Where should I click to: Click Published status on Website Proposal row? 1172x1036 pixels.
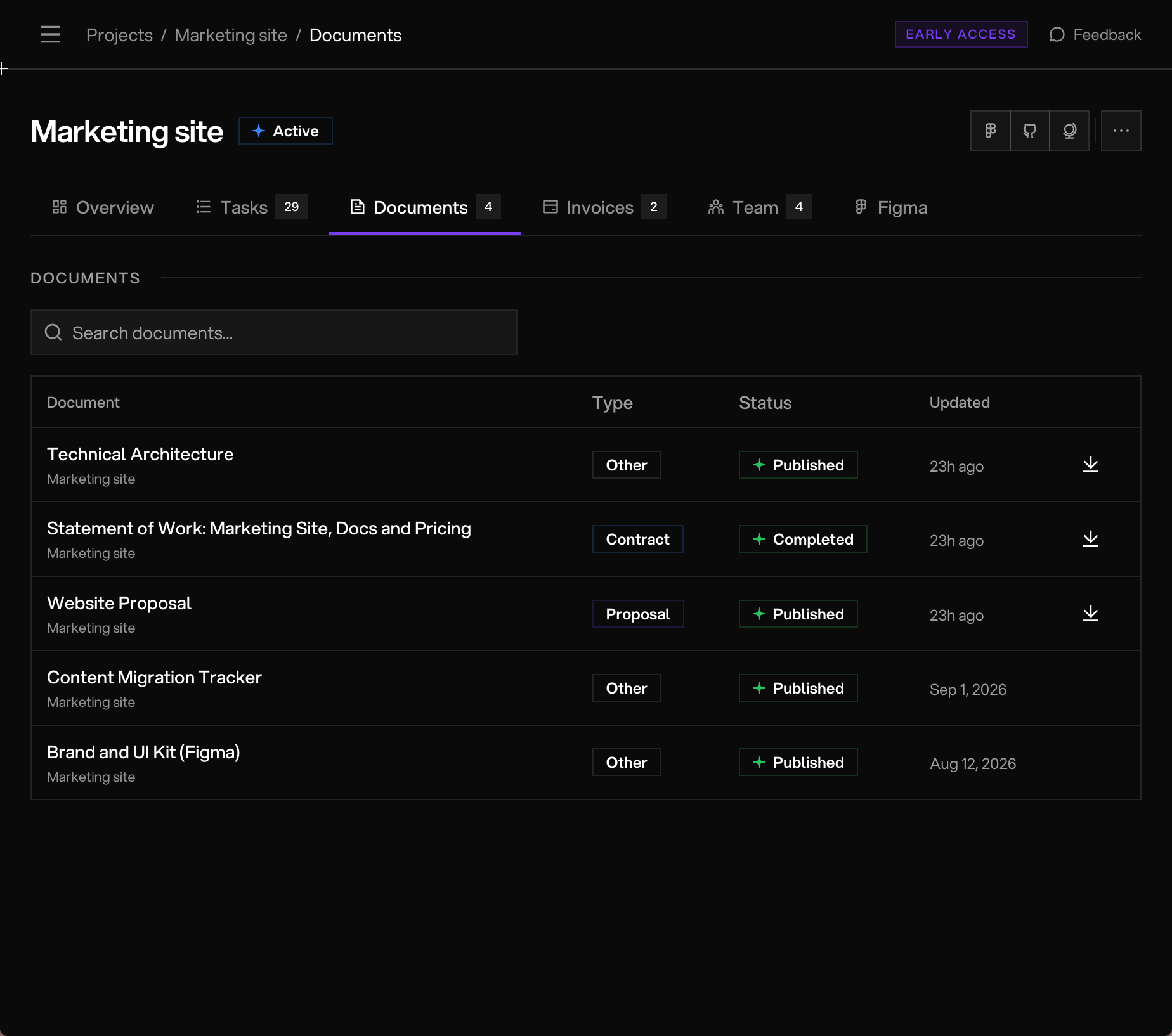point(798,614)
